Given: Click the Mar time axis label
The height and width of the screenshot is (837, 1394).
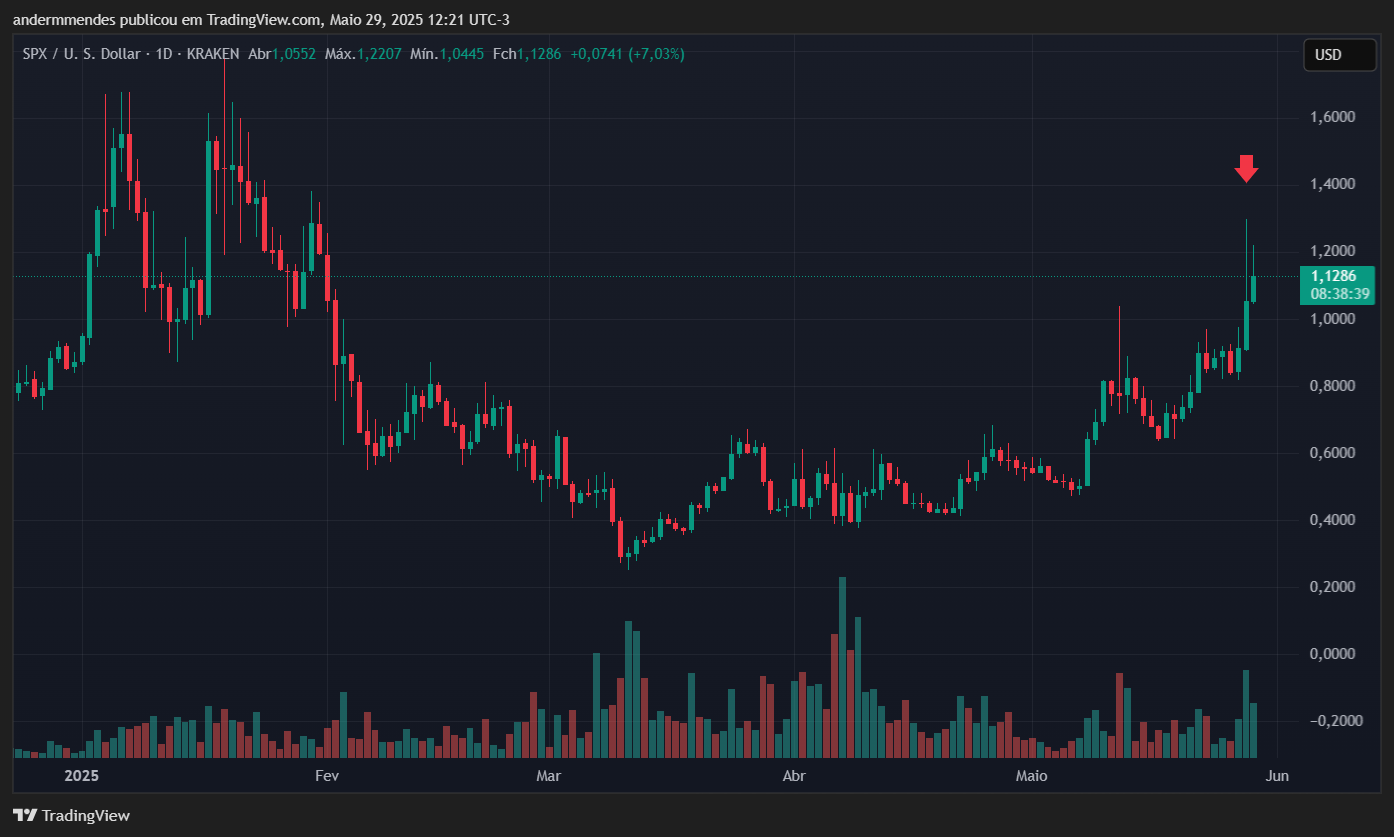Looking at the screenshot, I should [548, 776].
